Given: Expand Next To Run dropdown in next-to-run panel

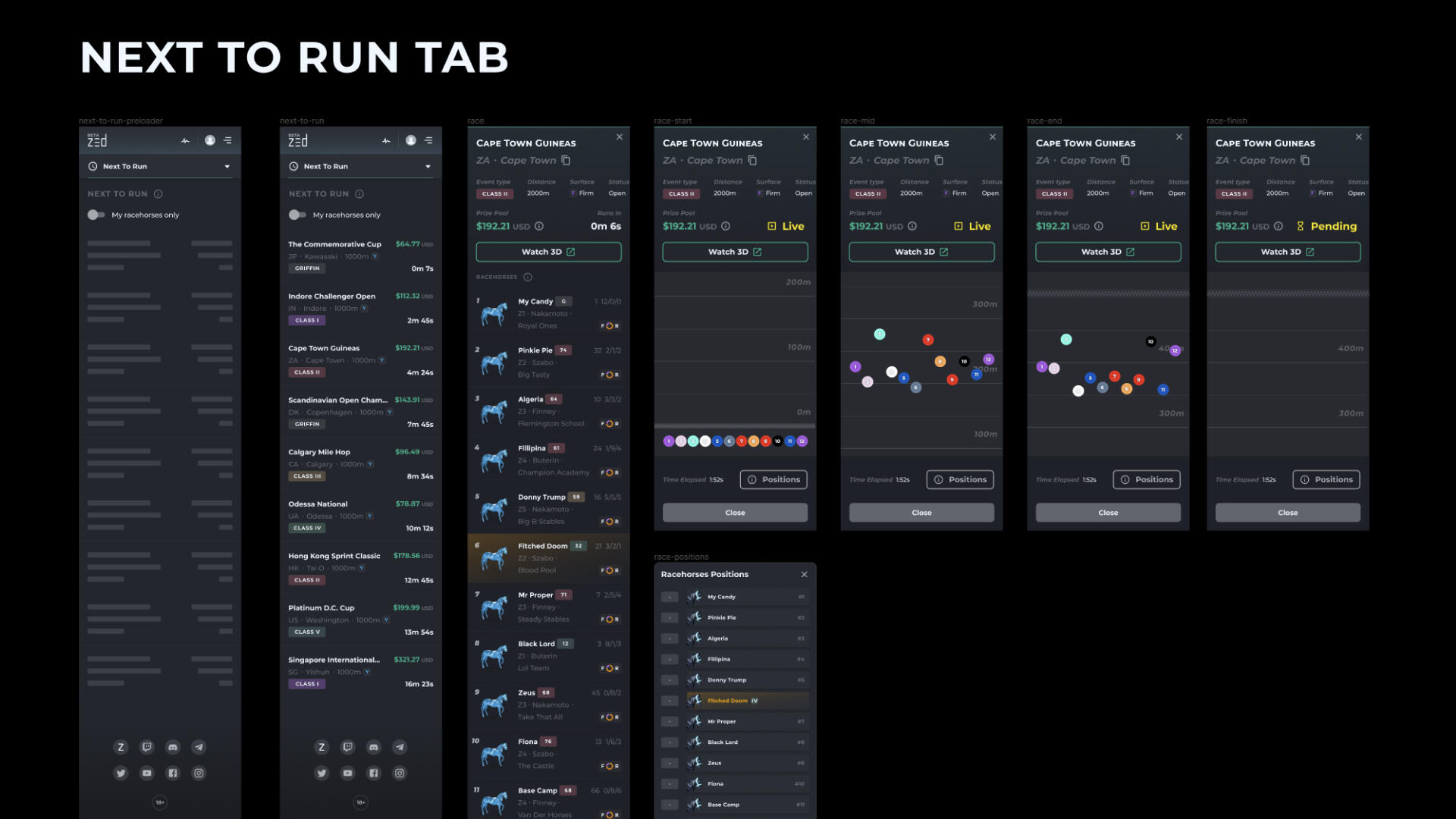Looking at the screenshot, I should pos(428,167).
